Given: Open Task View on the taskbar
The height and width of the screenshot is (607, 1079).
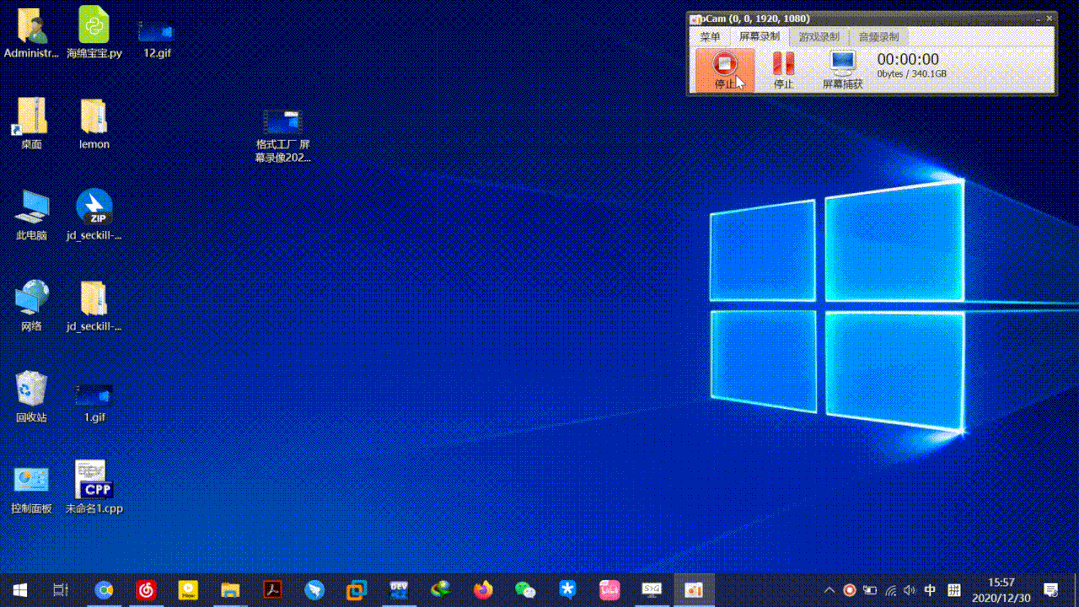Looking at the screenshot, I should pyautogui.click(x=61, y=590).
